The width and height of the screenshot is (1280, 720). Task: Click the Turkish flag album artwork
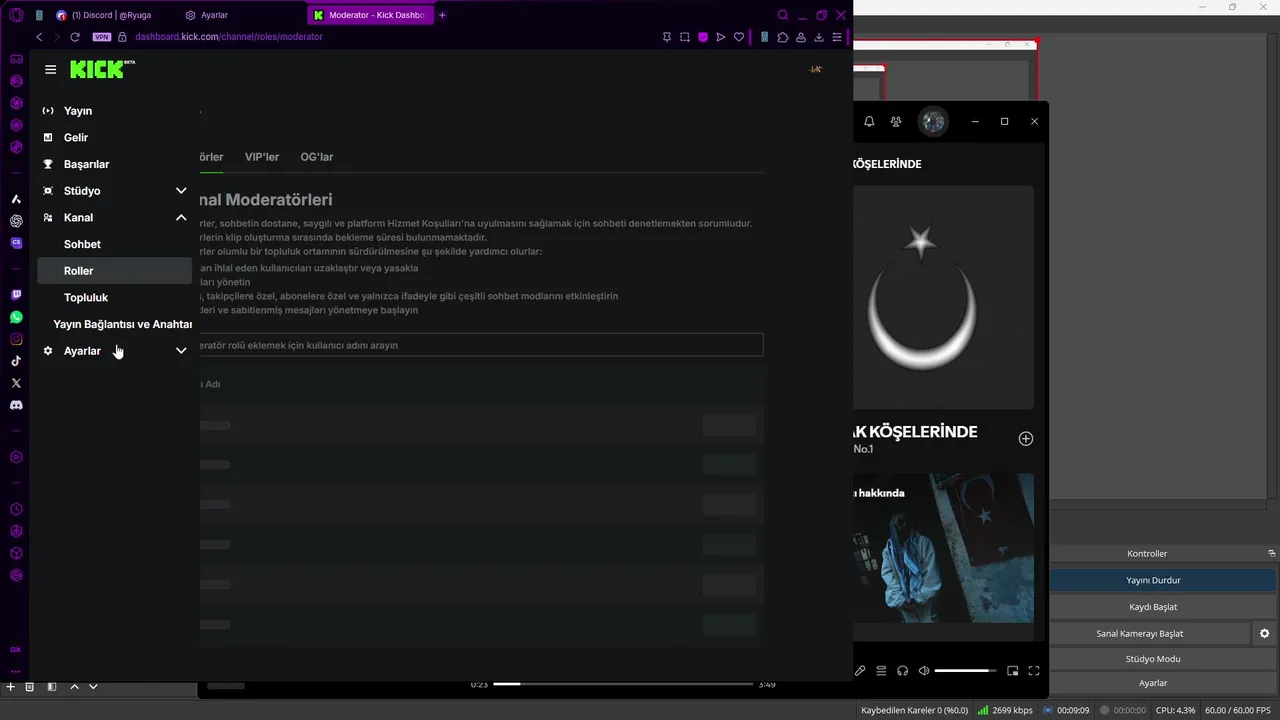coord(943,297)
